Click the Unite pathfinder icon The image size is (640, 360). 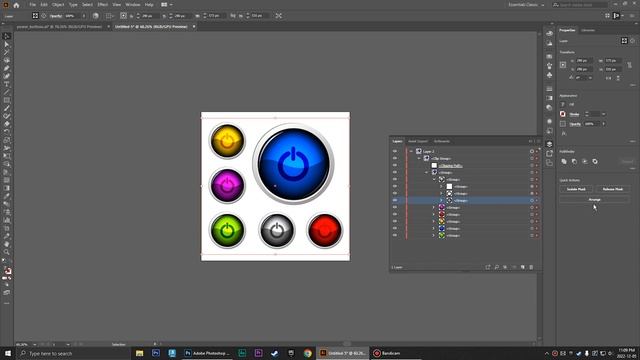click(564, 161)
